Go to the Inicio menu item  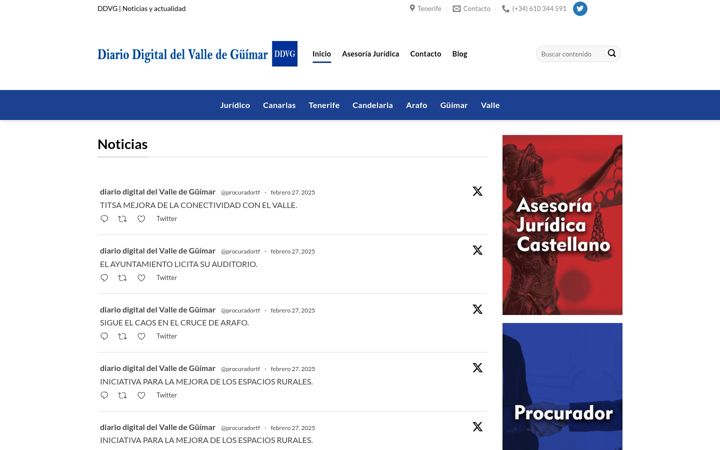click(321, 54)
